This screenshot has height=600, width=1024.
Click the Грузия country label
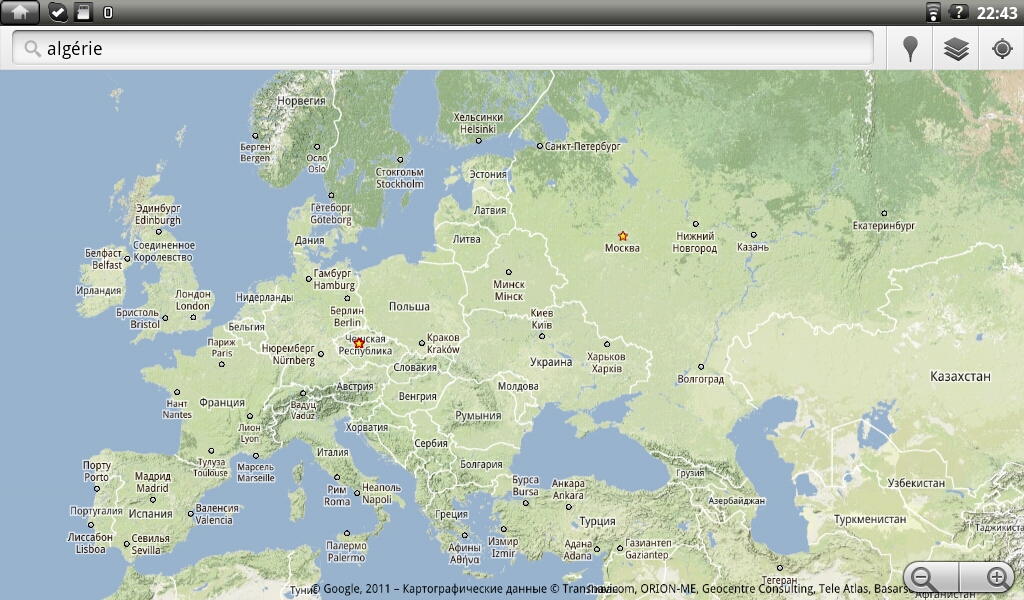coord(690,473)
